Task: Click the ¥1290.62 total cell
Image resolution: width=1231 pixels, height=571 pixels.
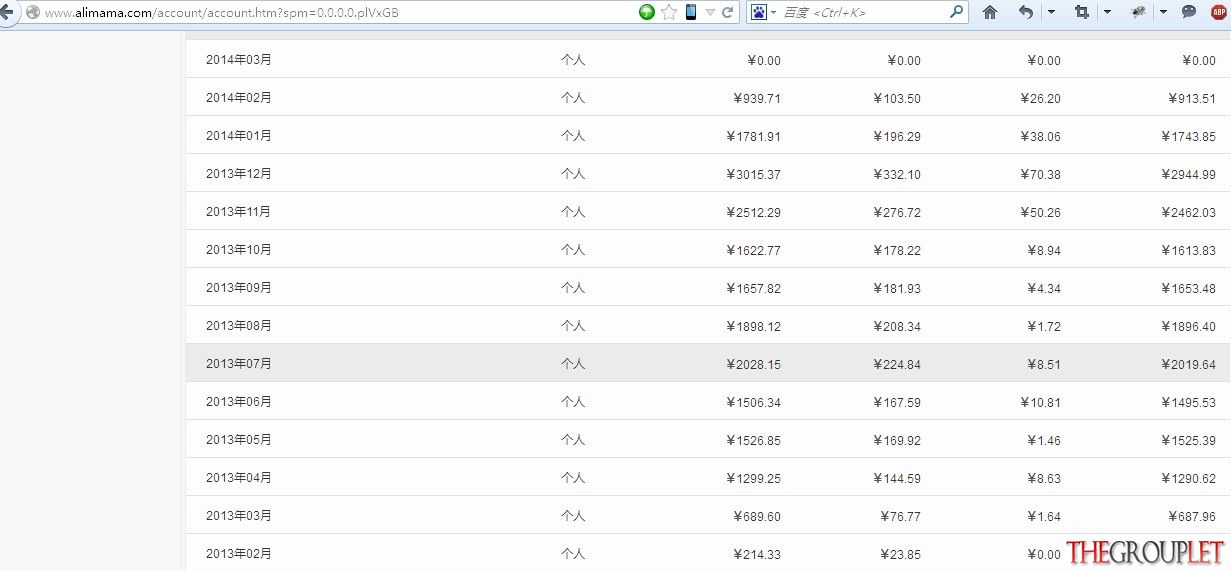Action: coord(1189,478)
